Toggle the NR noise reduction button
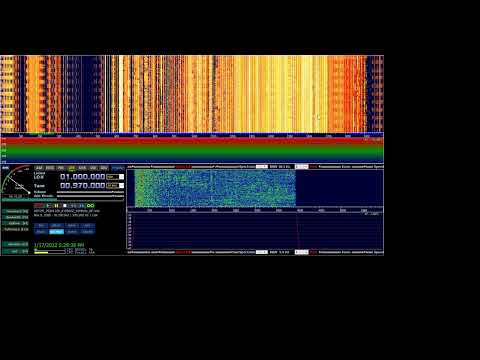The height and width of the screenshot is (360, 480). coord(41,226)
